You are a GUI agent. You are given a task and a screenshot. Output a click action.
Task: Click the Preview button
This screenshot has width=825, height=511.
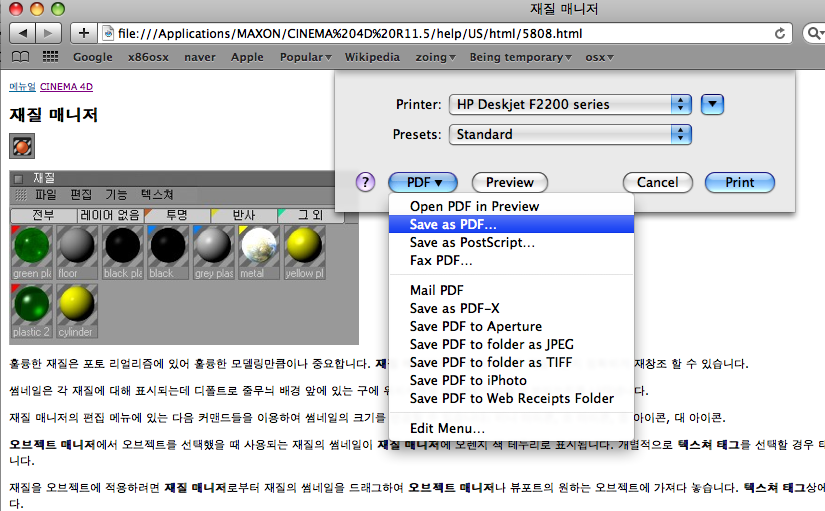click(510, 183)
